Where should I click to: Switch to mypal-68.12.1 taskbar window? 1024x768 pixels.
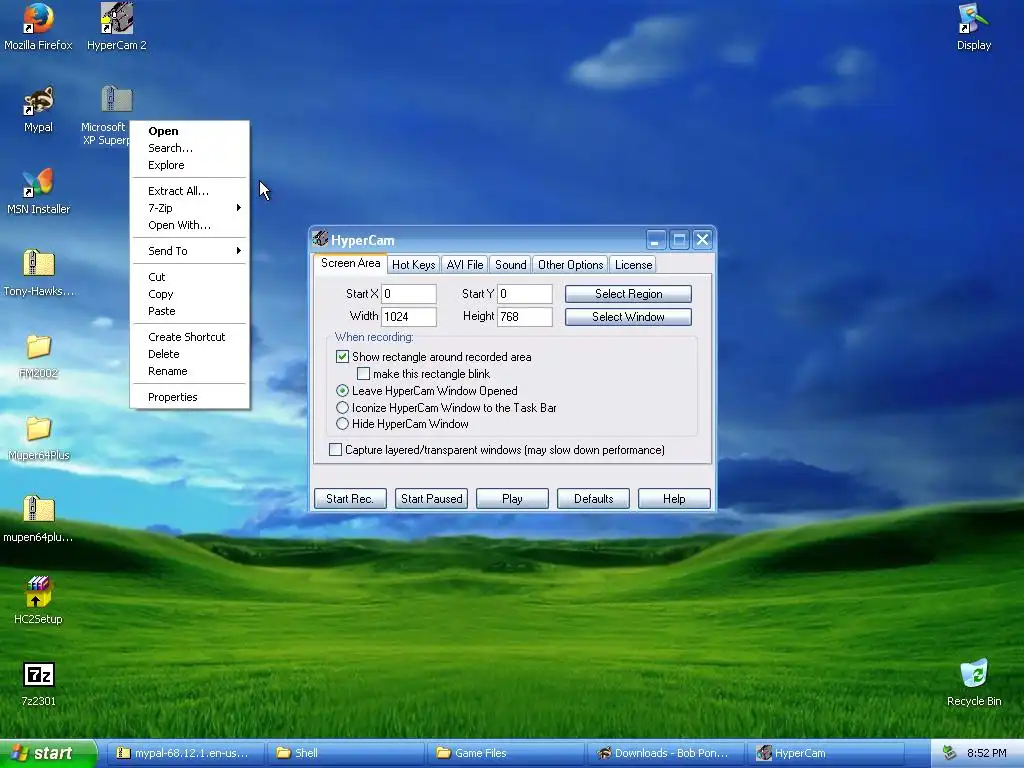point(184,753)
